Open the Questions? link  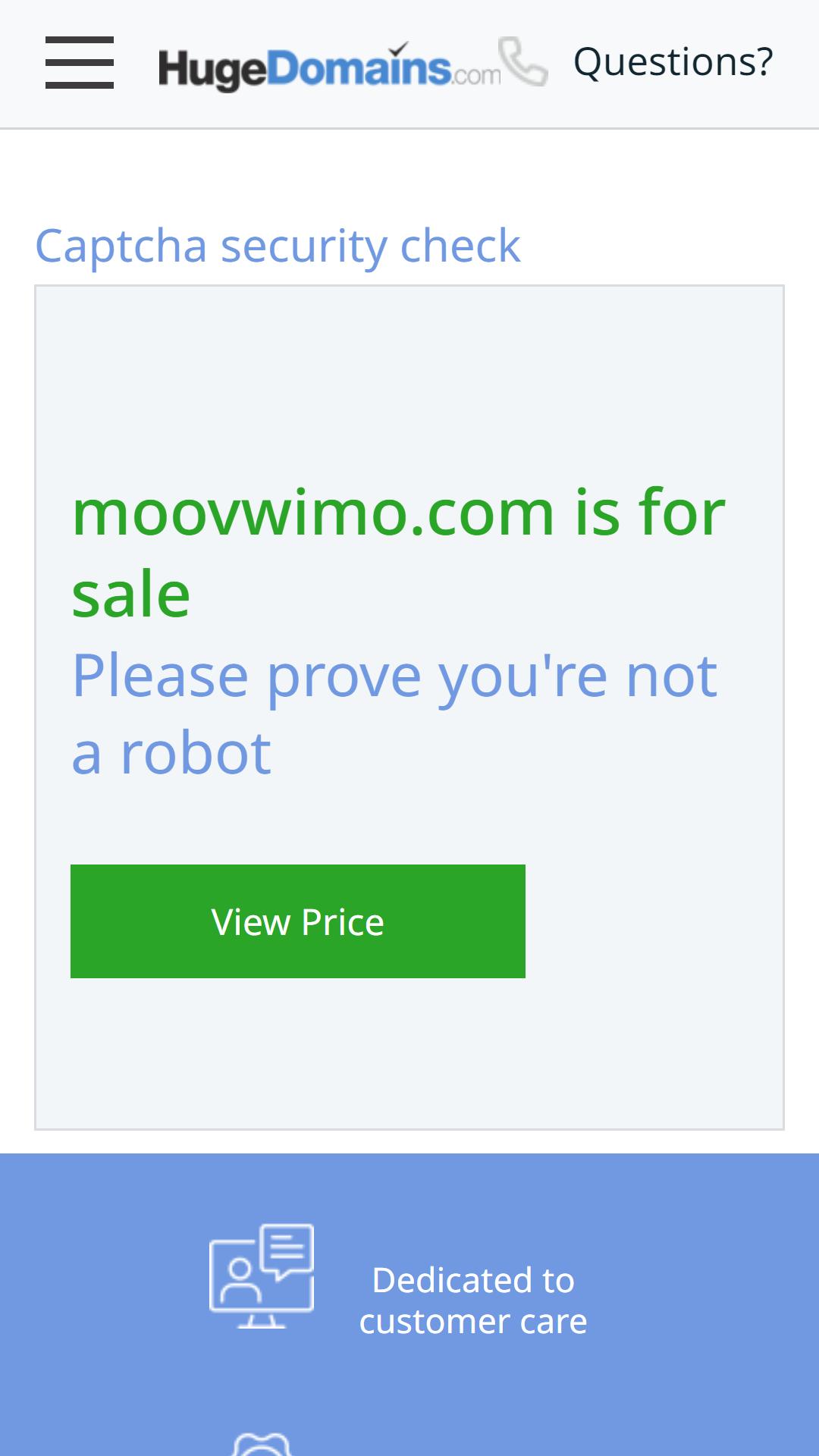click(x=673, y=61)
